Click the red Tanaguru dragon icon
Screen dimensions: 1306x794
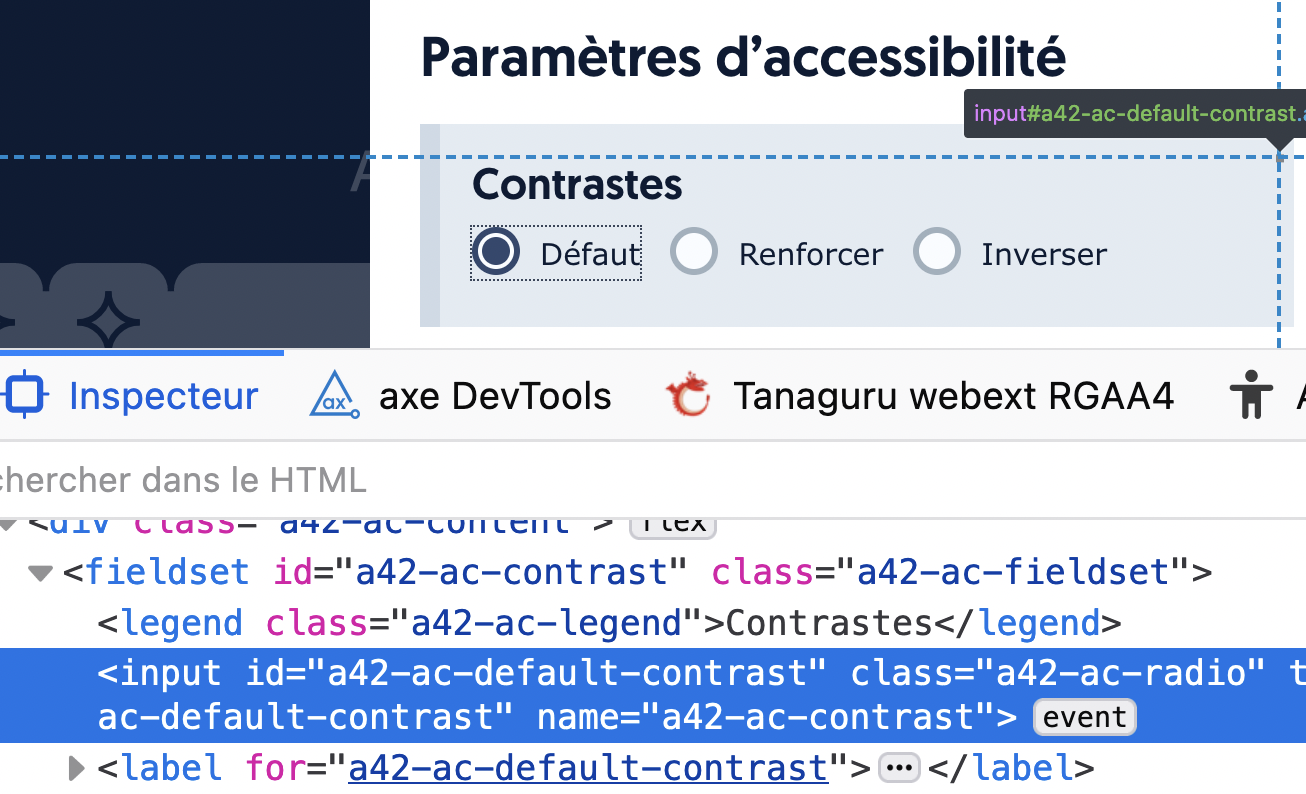pos(688,396)
